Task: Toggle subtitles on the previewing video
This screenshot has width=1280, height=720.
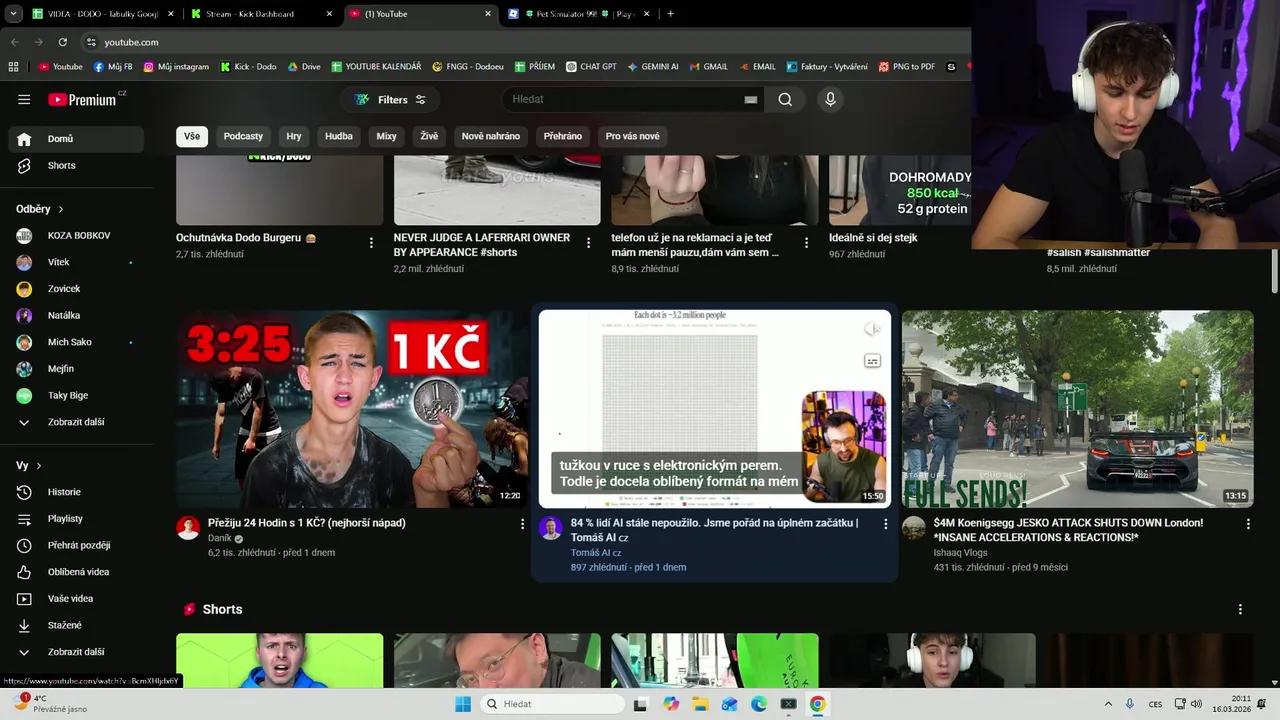Action: (x=872, y=361)
